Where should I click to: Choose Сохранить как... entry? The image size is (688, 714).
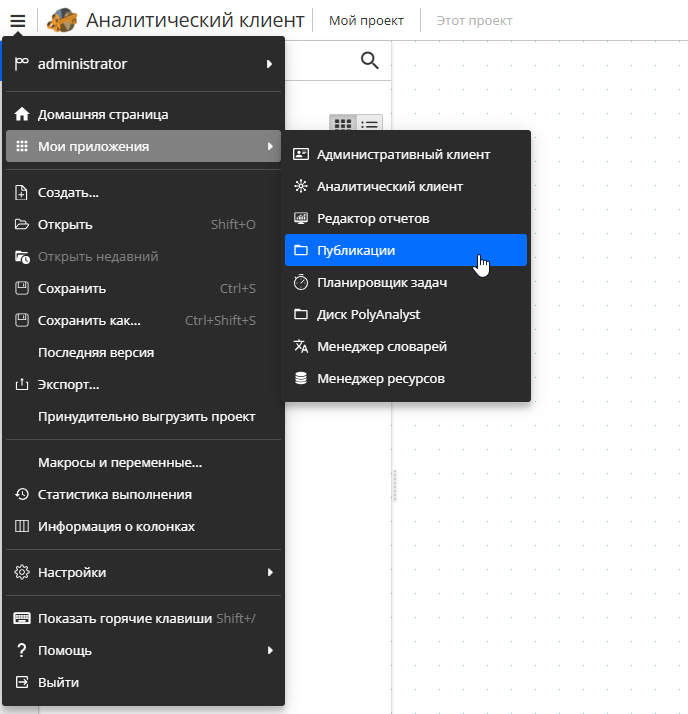pyautogui.click(x=143, y=321)
